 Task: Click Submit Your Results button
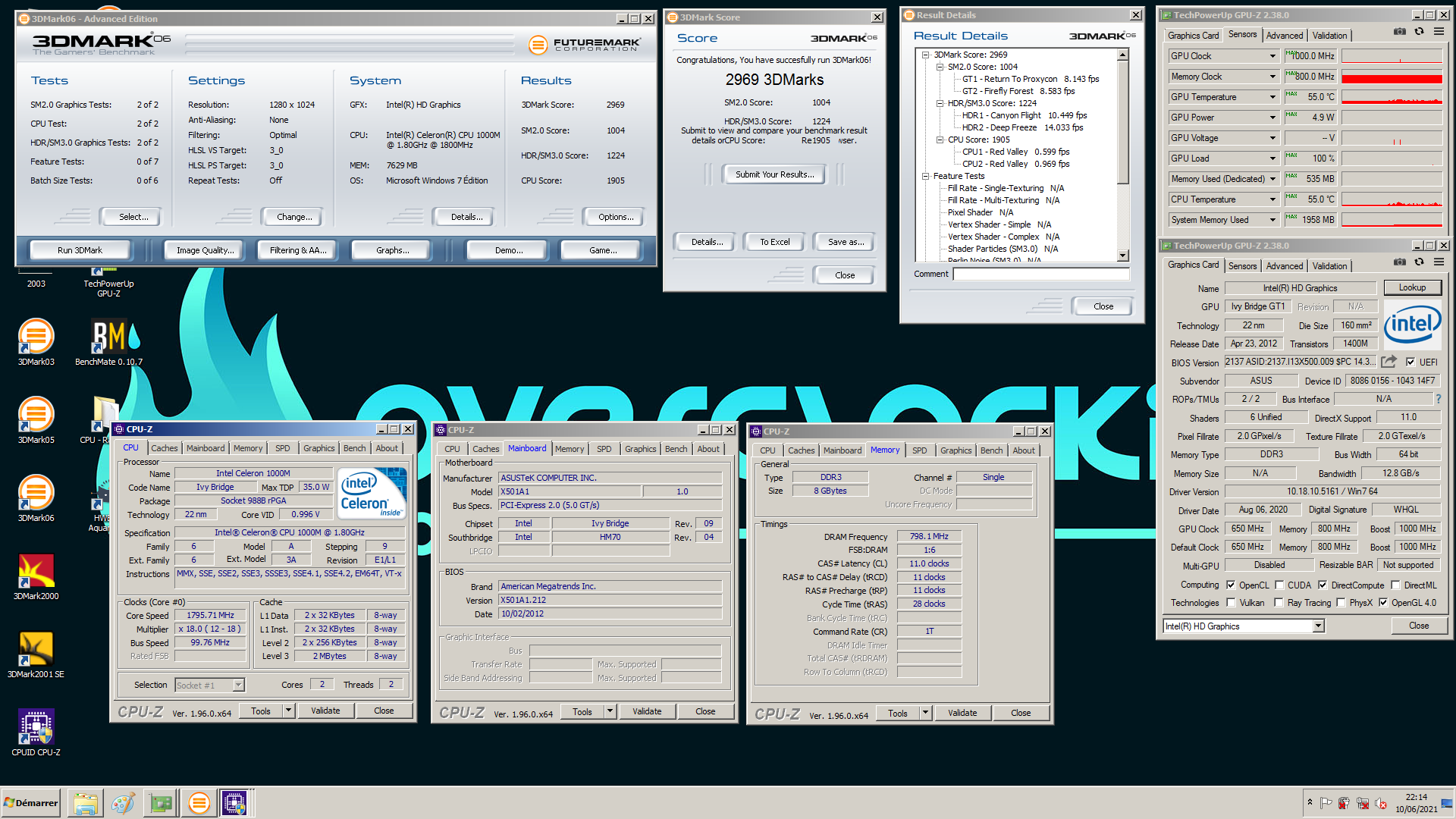click(x=774, y=174)
